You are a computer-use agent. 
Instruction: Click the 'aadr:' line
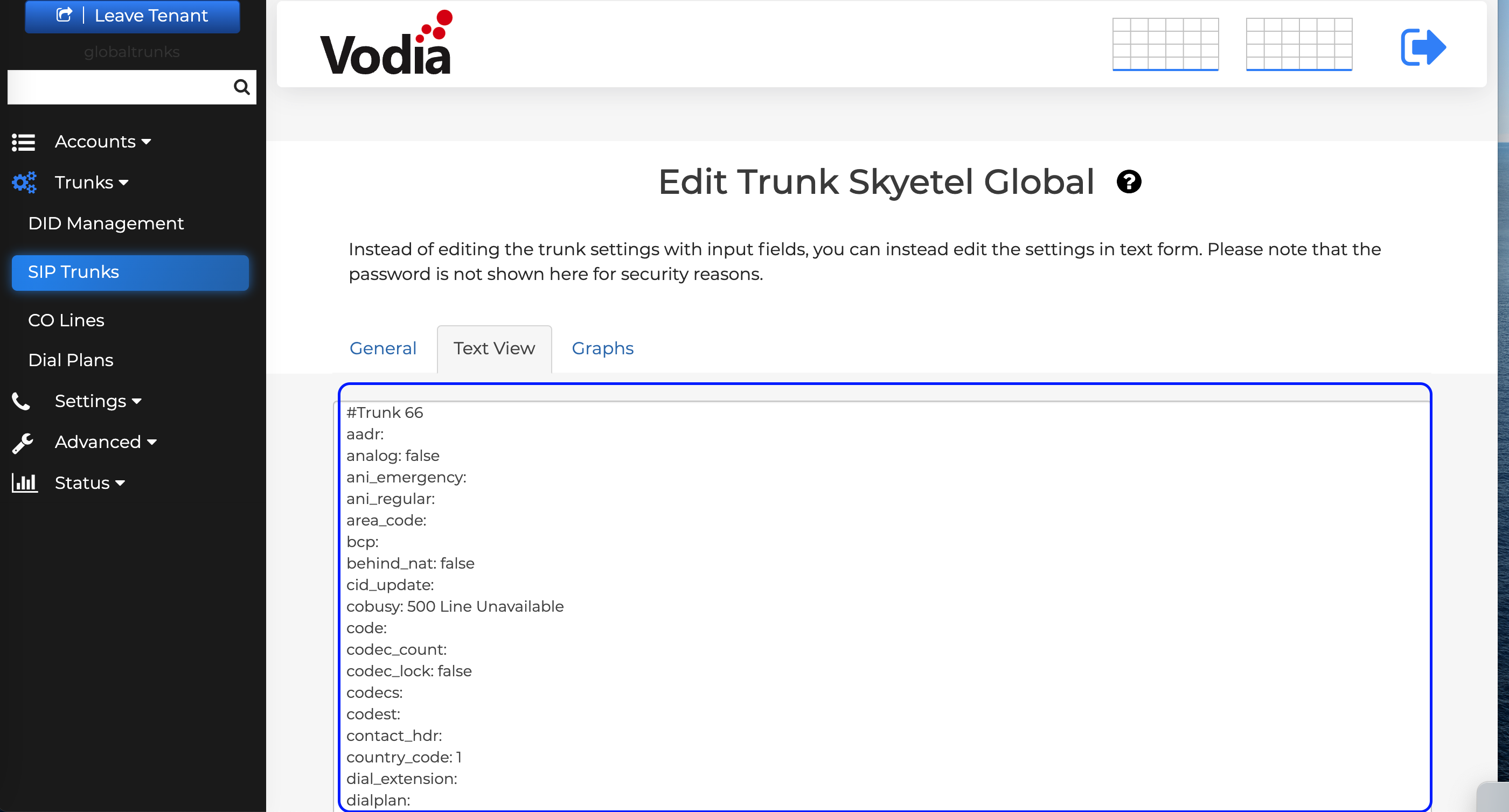(x=365, y=435)
